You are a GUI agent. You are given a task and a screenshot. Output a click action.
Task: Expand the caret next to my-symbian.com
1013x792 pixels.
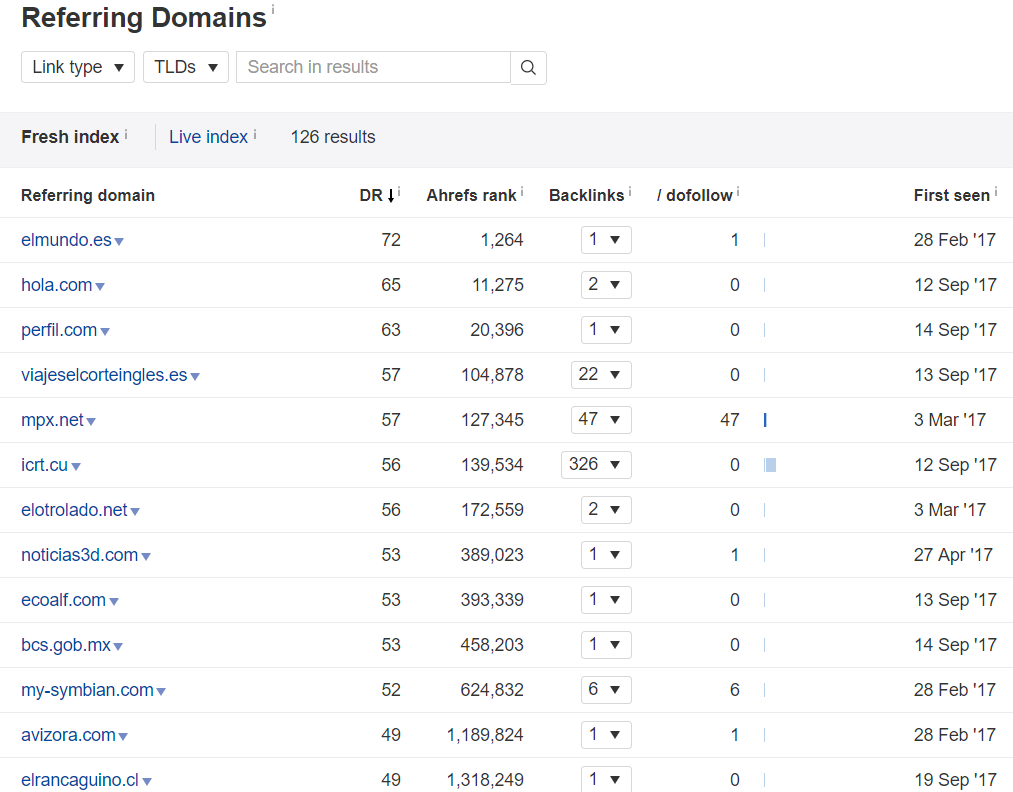click(162, 691)
